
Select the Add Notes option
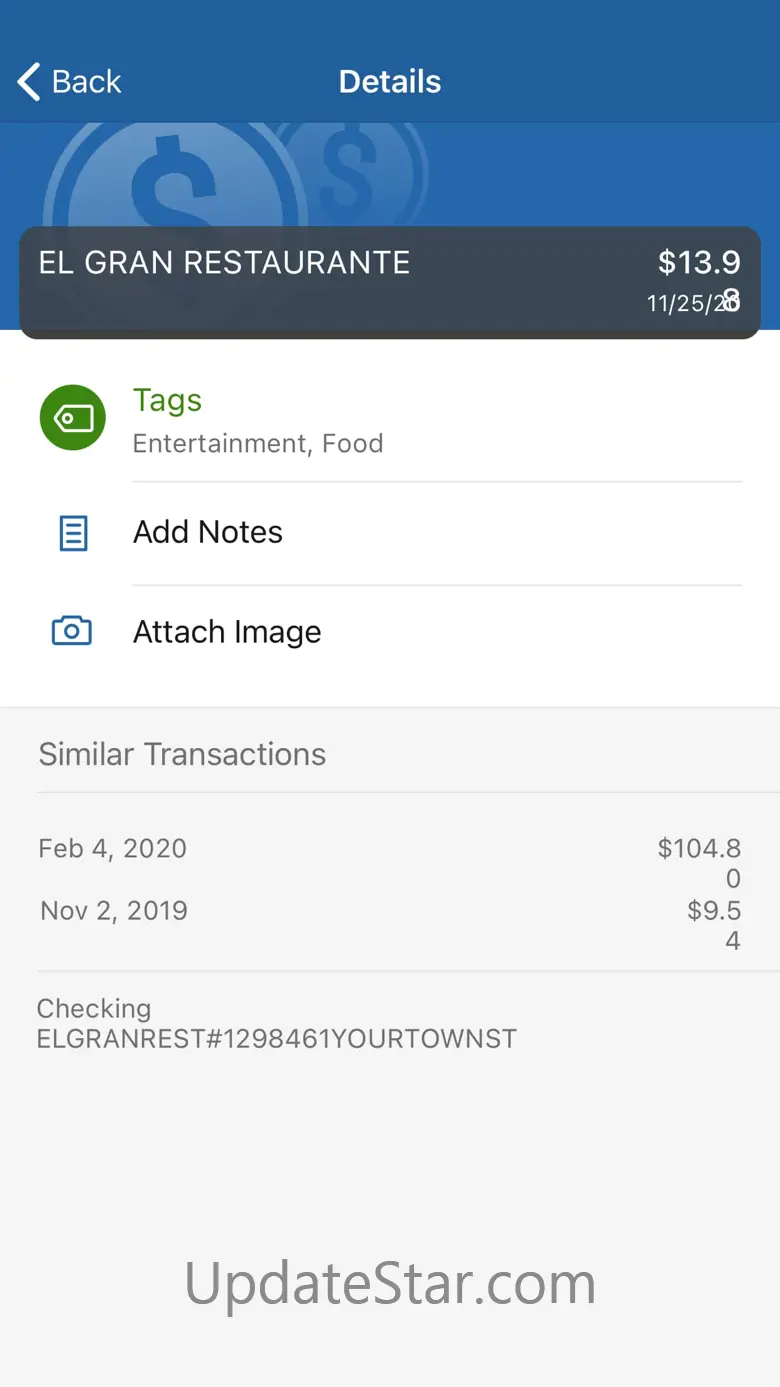pos(208,532)
